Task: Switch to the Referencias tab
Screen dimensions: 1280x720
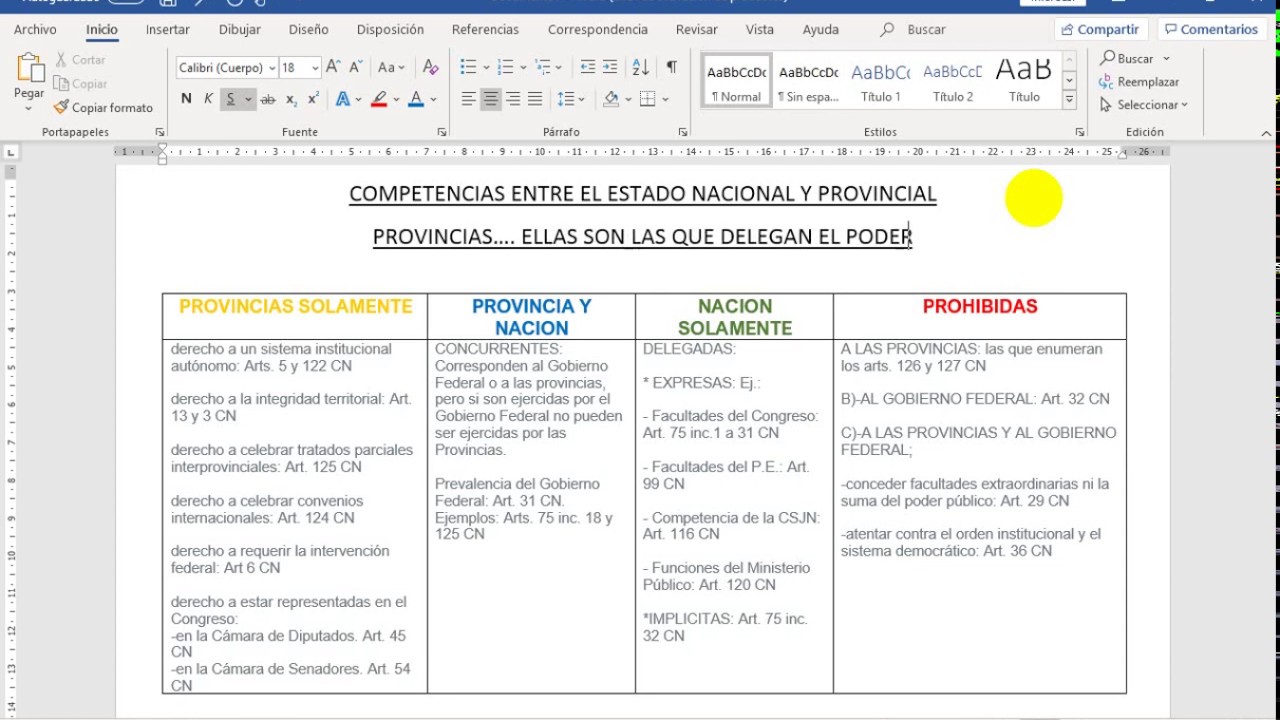Action: [x=485, y=30]
